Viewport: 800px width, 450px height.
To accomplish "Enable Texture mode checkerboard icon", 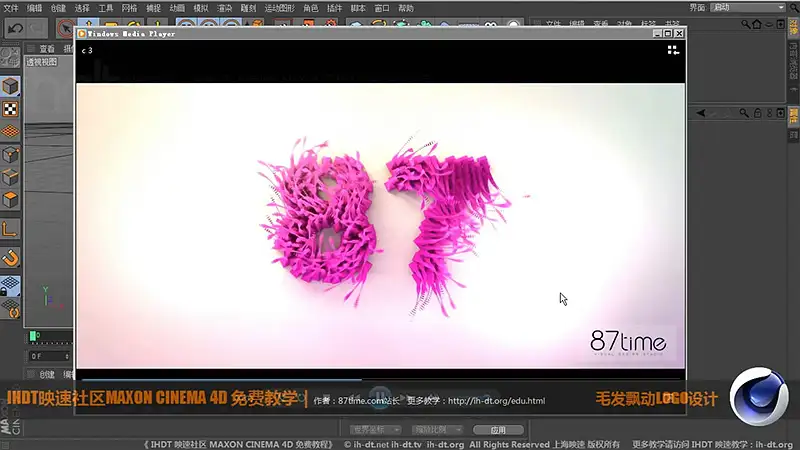I will coord(10,109).
